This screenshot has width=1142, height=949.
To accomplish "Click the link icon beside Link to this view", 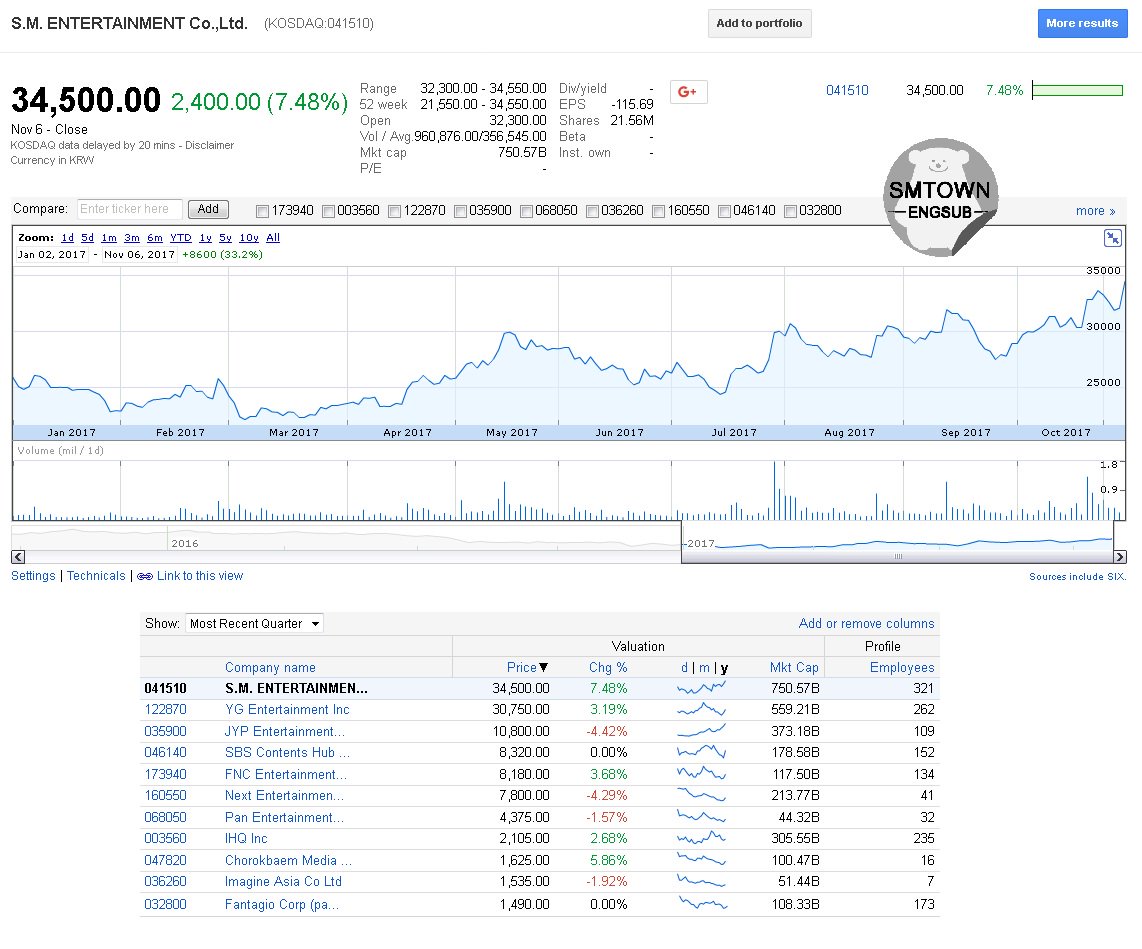I will (144, 576).
